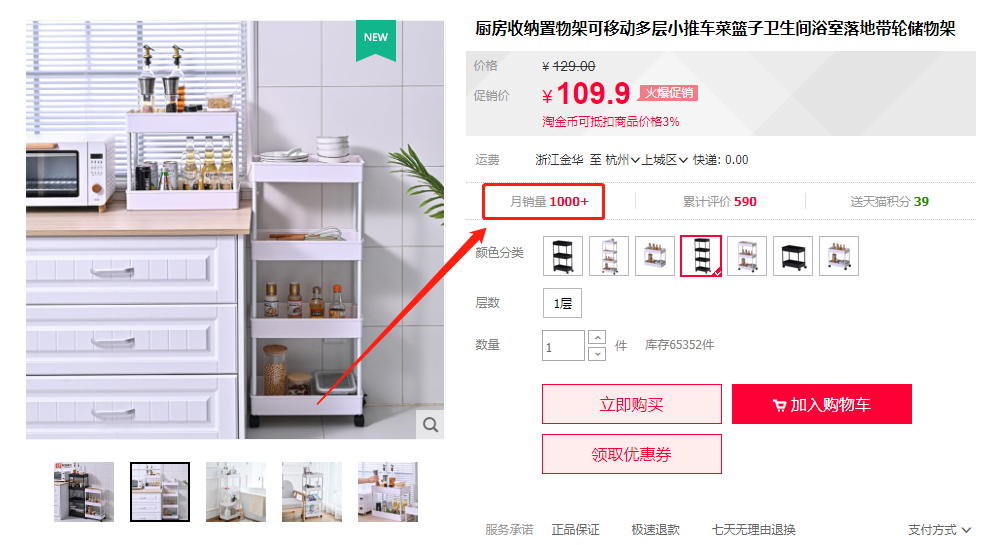Select the 1层 layer option
Image resolution: width=991 pixels, height=545 pixels.
[562, 303]
